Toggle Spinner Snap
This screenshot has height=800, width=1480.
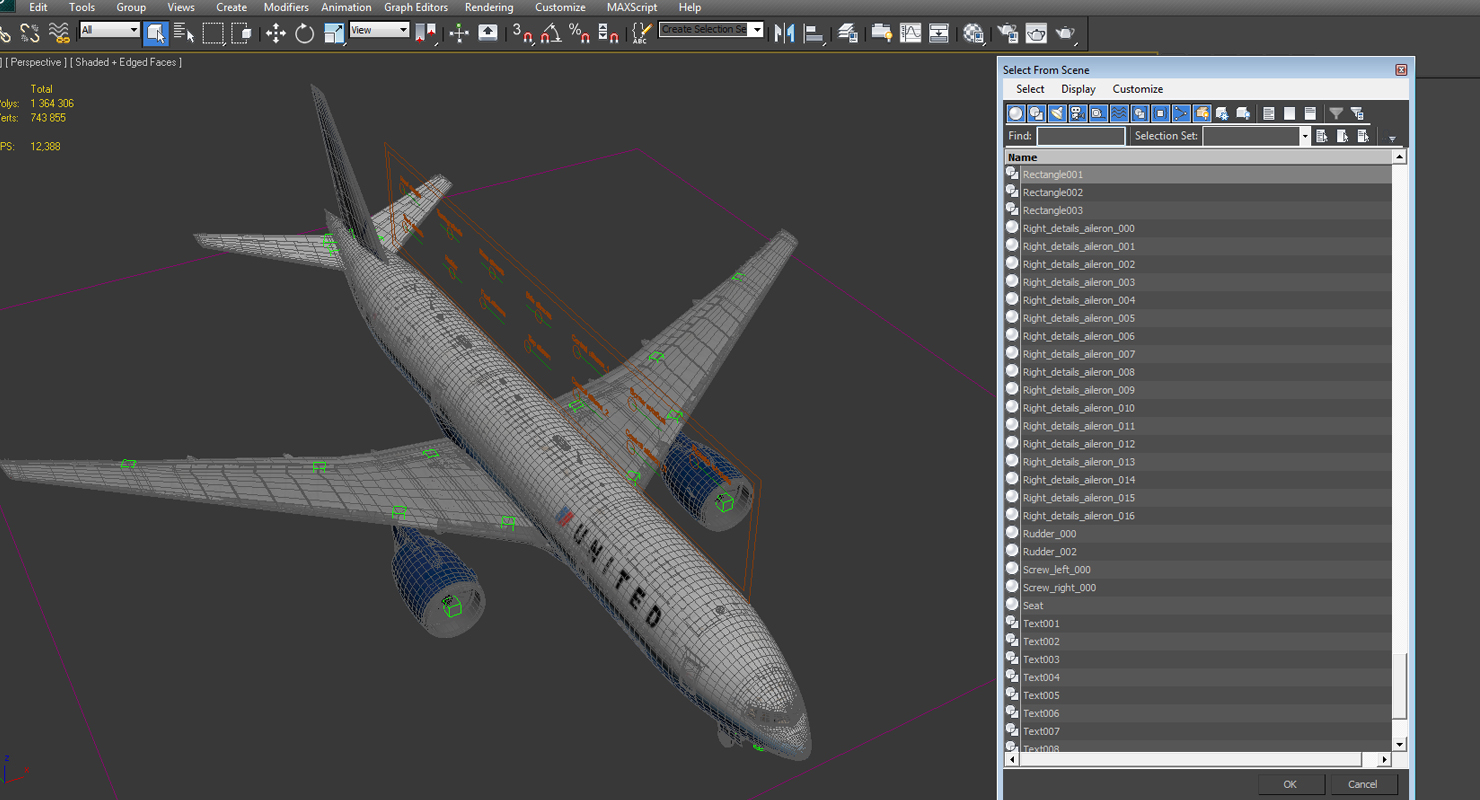click(608, 33)
